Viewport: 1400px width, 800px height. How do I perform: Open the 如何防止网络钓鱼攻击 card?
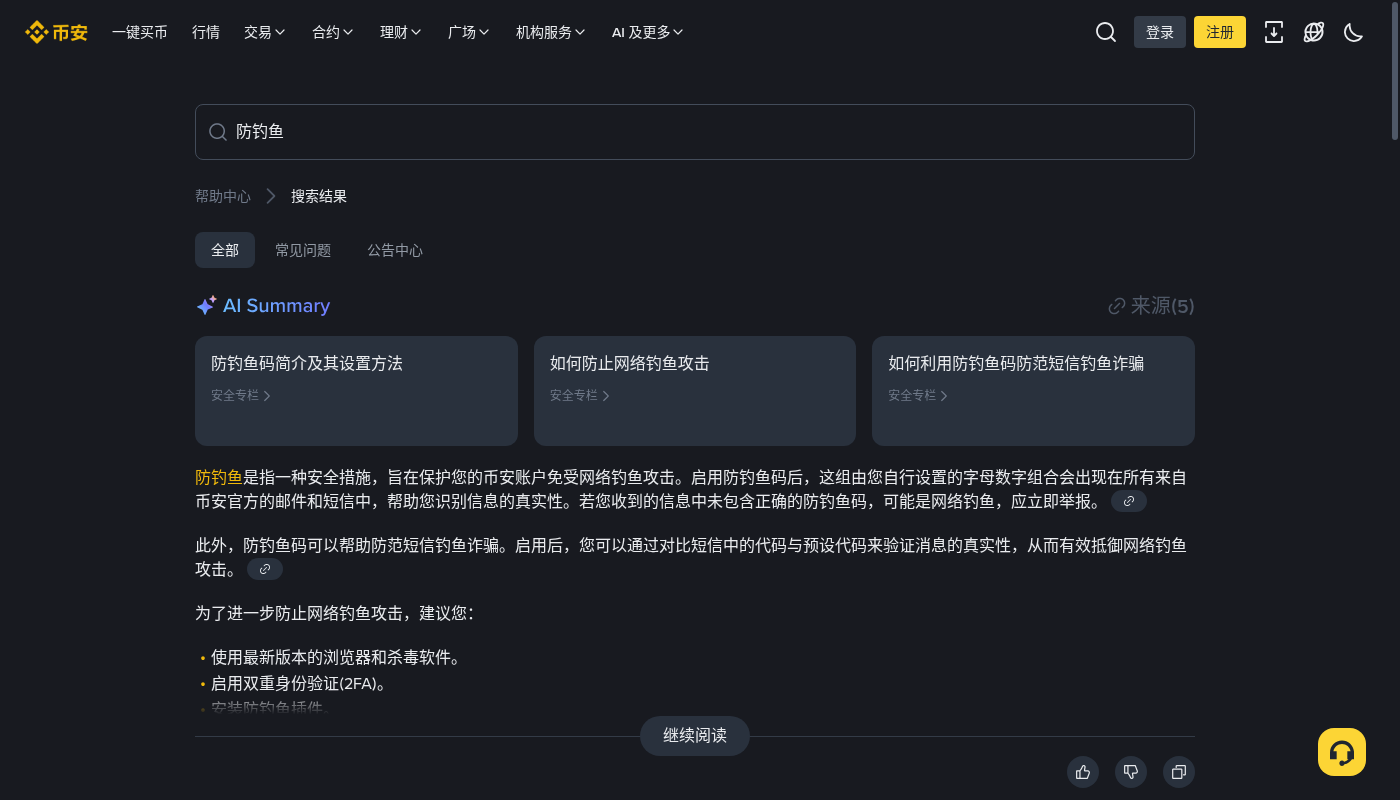click(695, 391)
